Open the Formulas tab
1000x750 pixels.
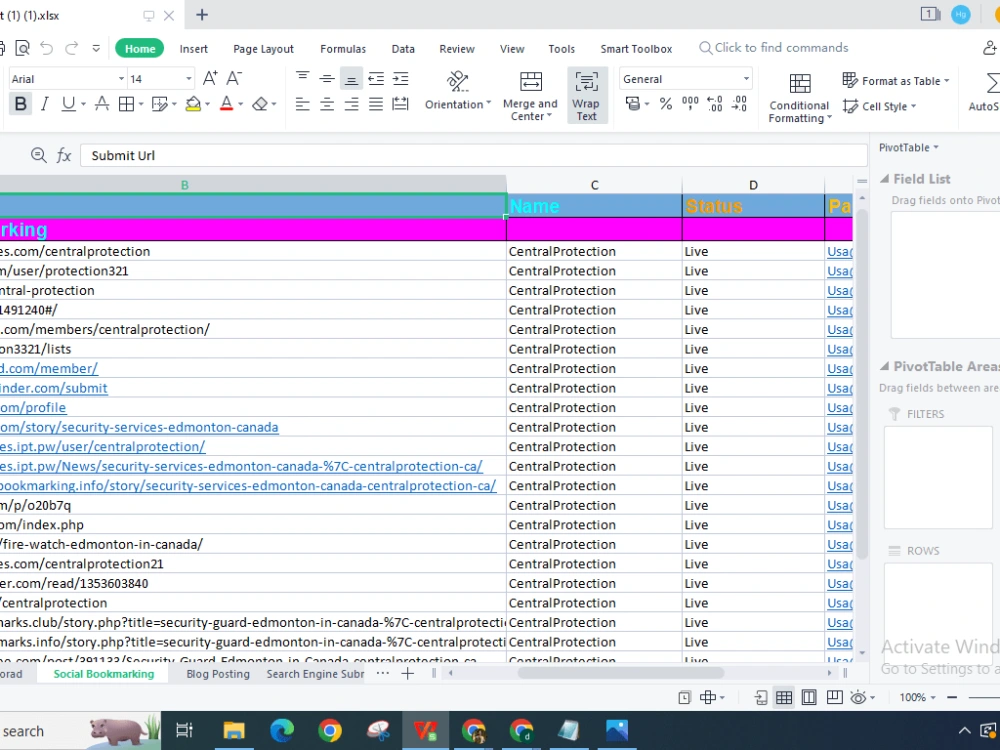coord(343,49)
